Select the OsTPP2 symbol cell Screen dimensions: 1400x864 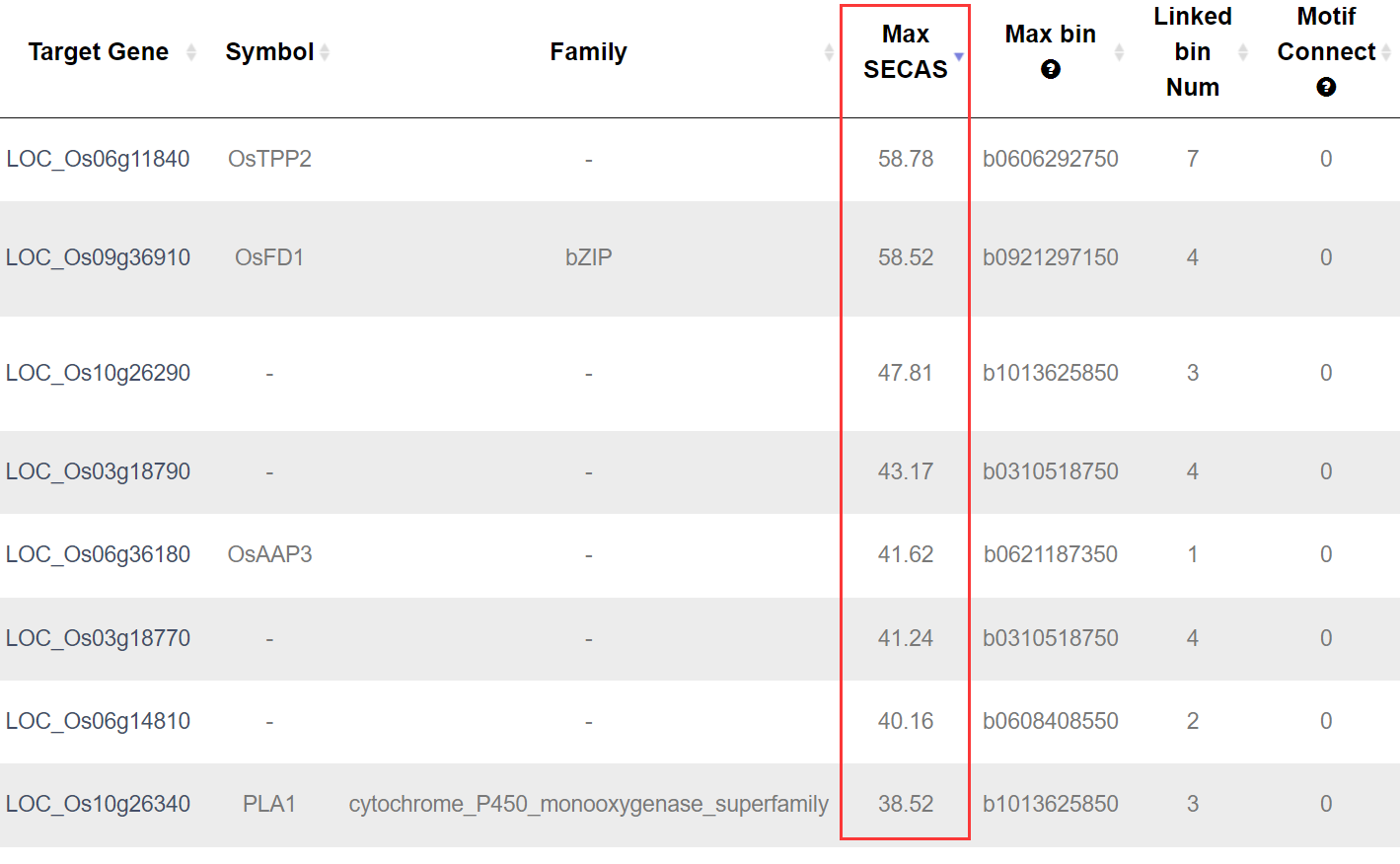269,159
